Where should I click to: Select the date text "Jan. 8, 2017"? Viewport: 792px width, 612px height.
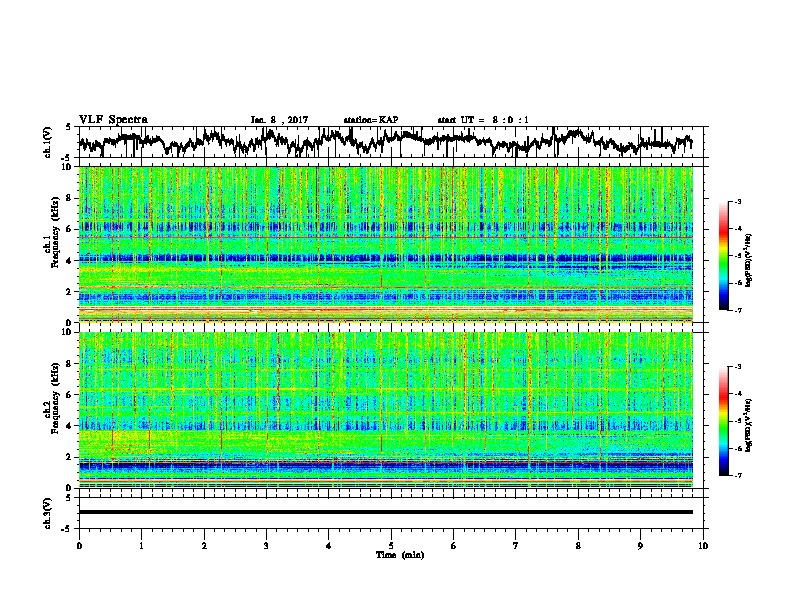pyautogui.click(x=279, y=120)
